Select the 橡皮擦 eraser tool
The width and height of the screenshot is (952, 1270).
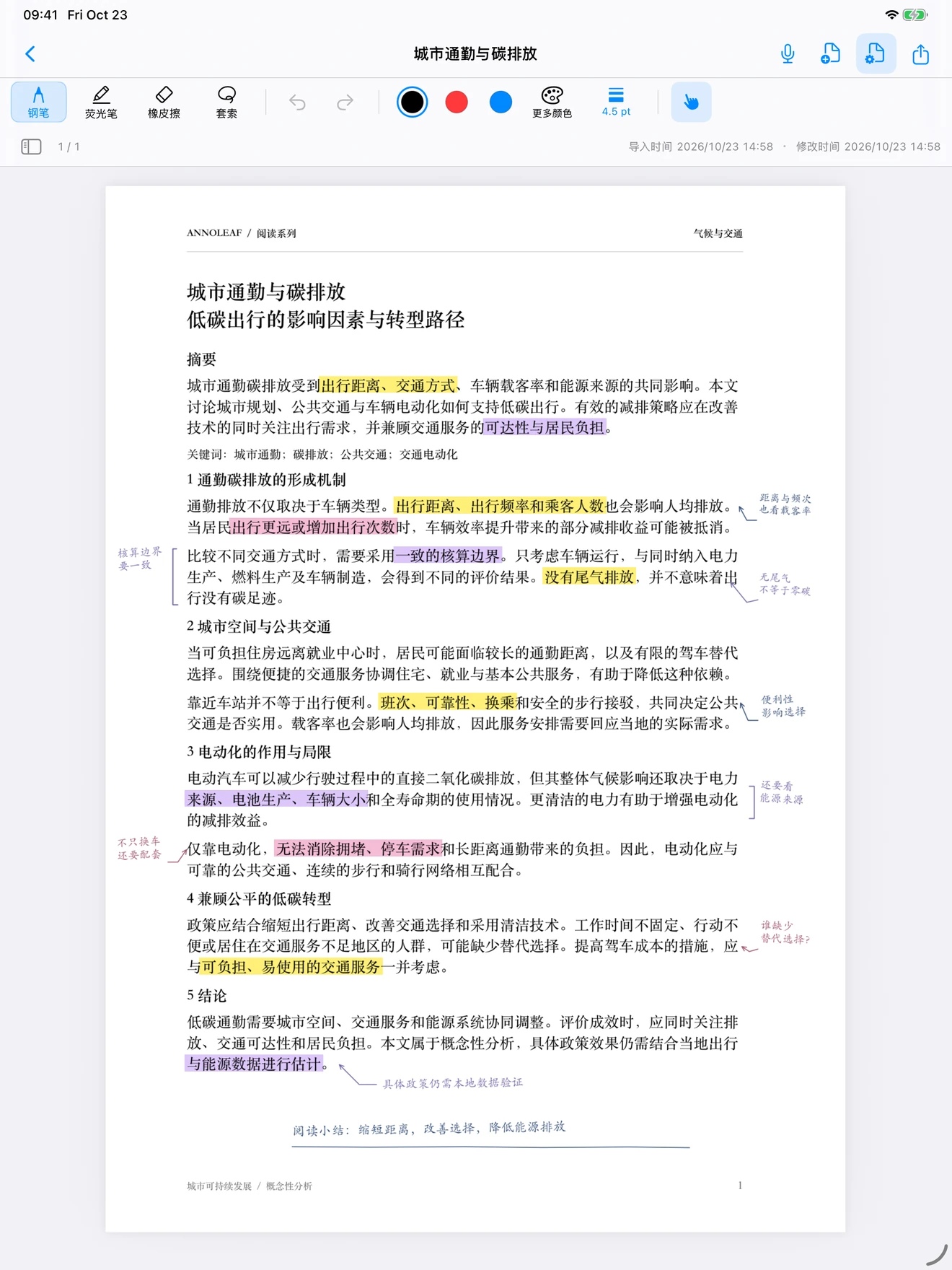click(x=164, y=102)
